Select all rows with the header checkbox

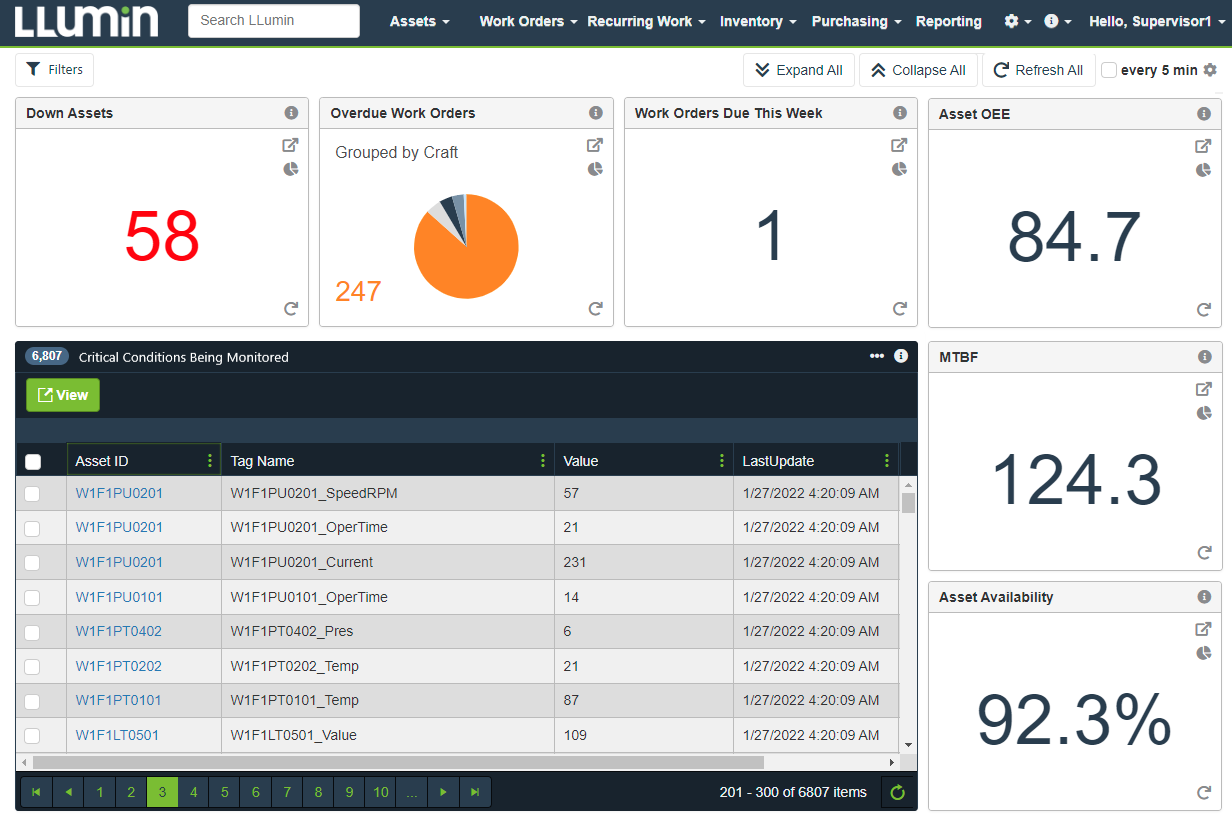coord(33,461)
